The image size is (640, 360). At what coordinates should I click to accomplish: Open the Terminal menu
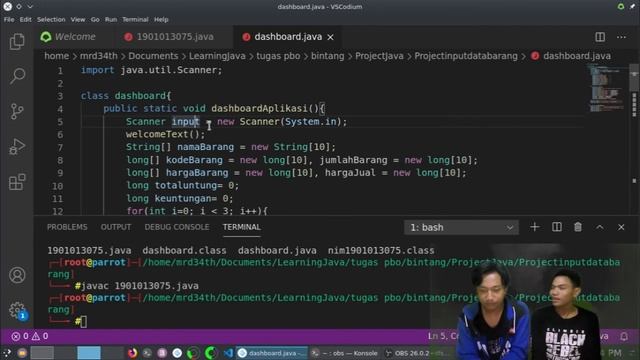135,20
